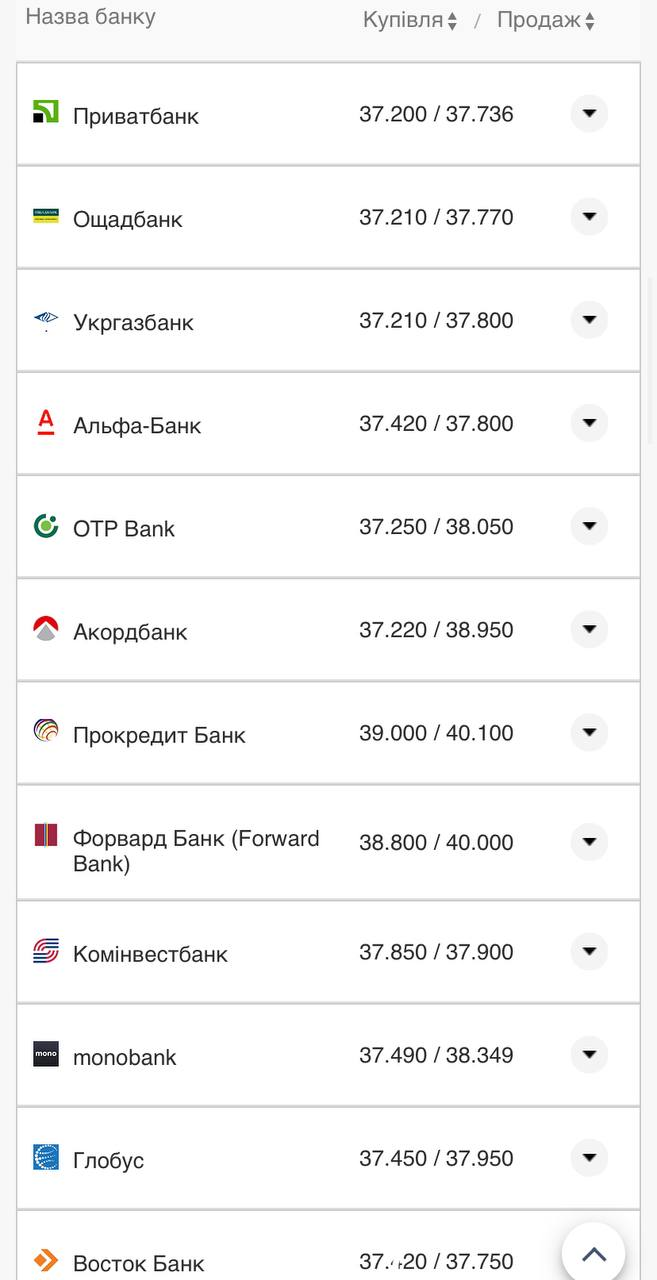Click the Ощадбанк logo icon

(x=46, y=215)
